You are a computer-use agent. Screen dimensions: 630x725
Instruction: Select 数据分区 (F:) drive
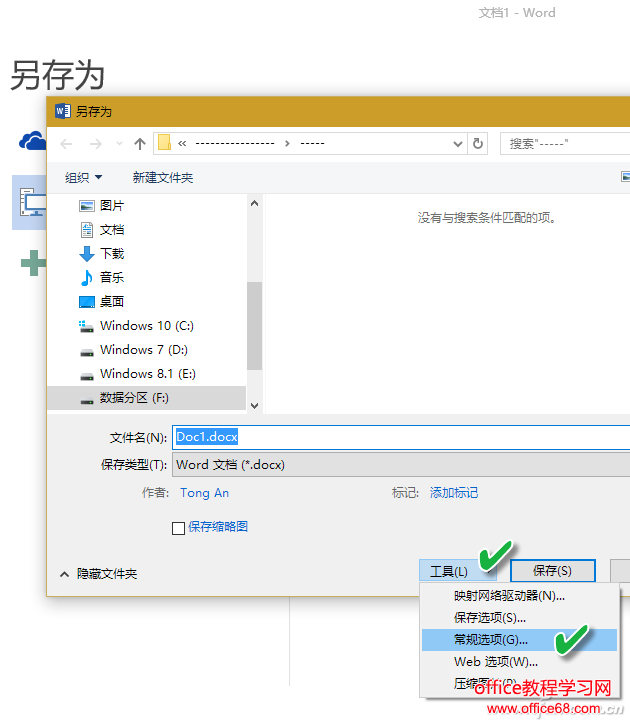[147, 398]
